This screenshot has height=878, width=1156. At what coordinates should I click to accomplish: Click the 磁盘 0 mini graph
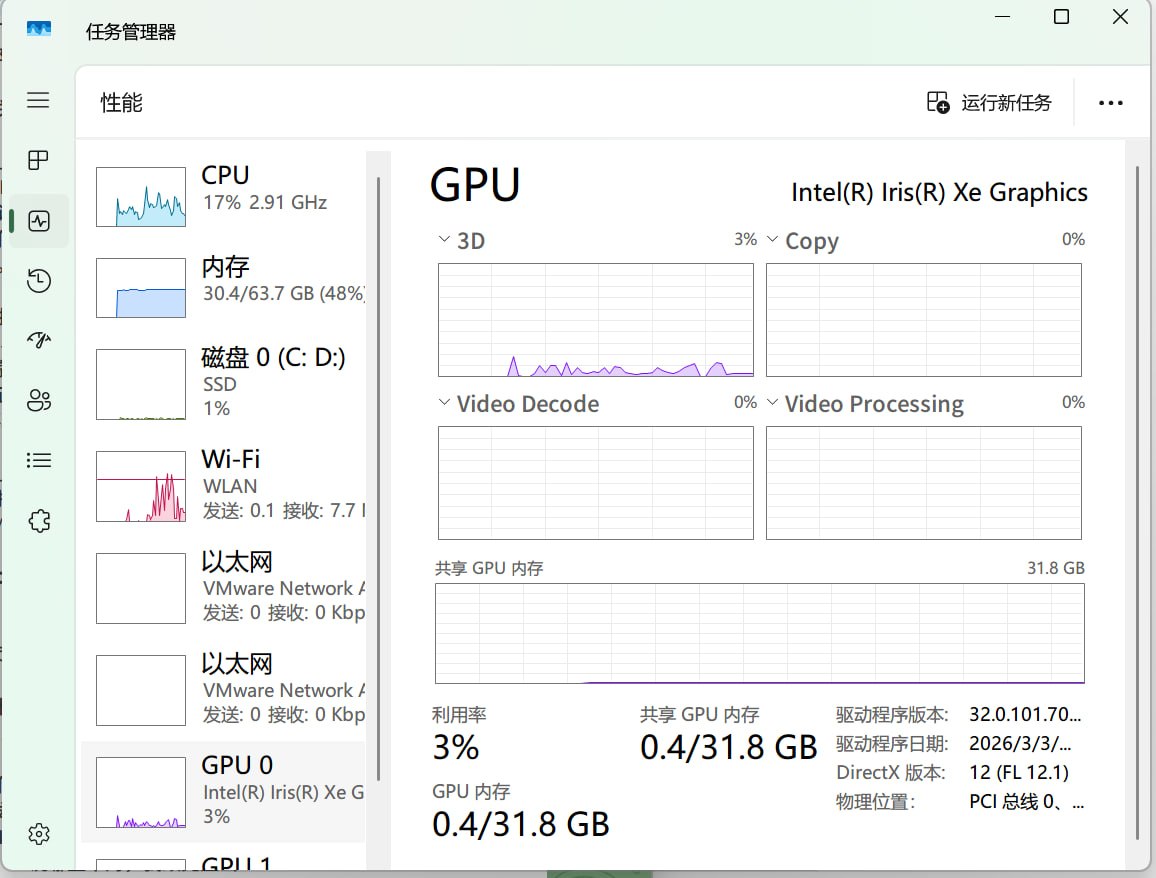tap(141, 384)
